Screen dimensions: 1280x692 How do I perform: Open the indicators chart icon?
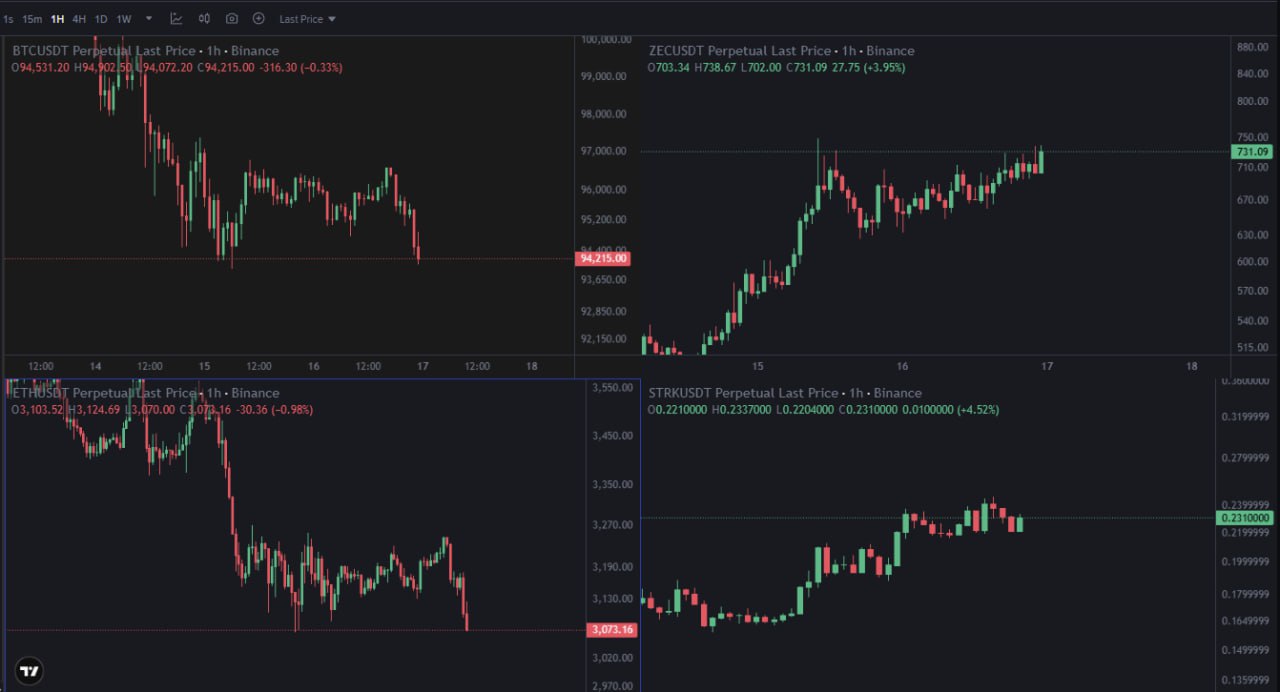176,18
